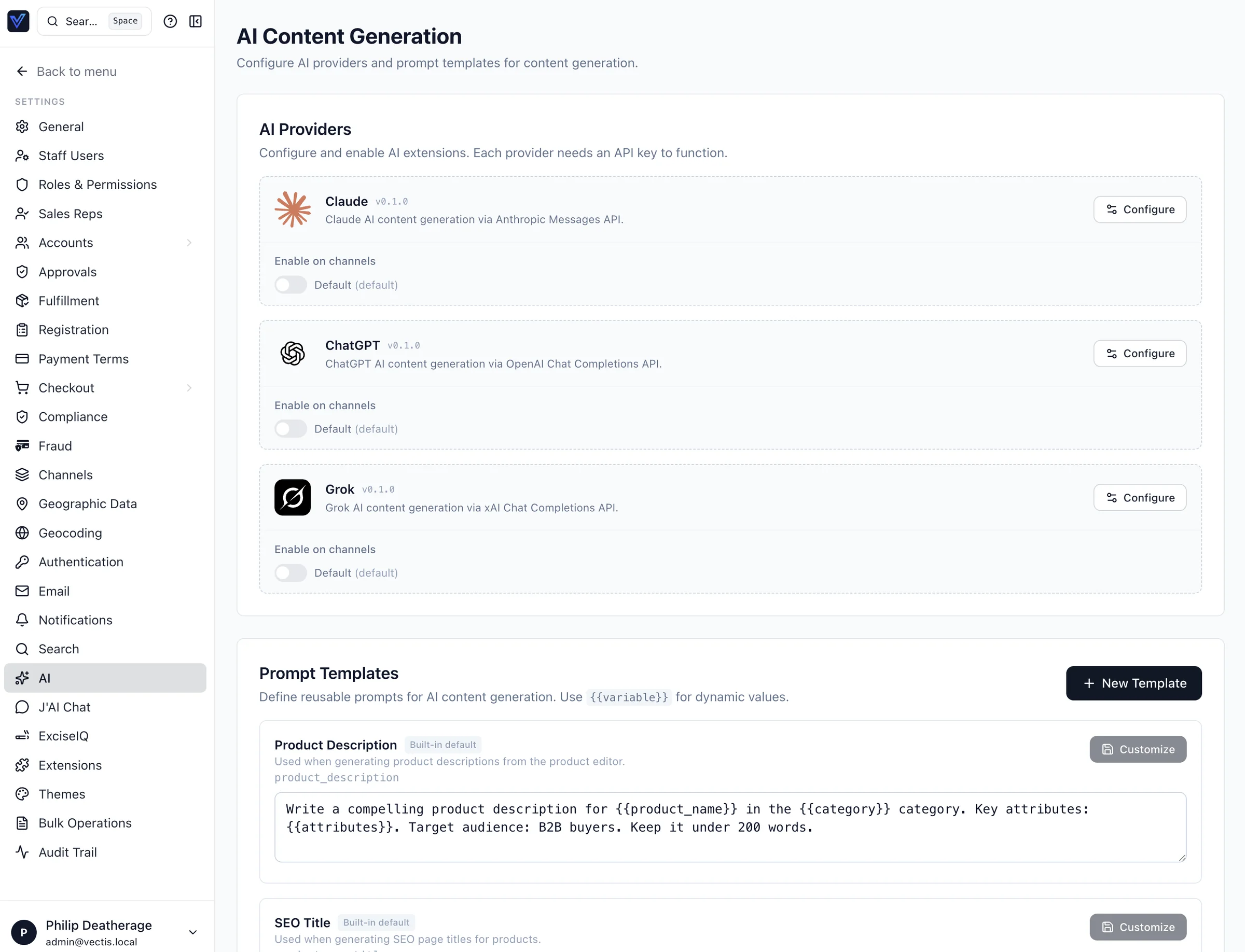
Task: Collapse the sidebar using the panel icon
Action: pos(195,21)
